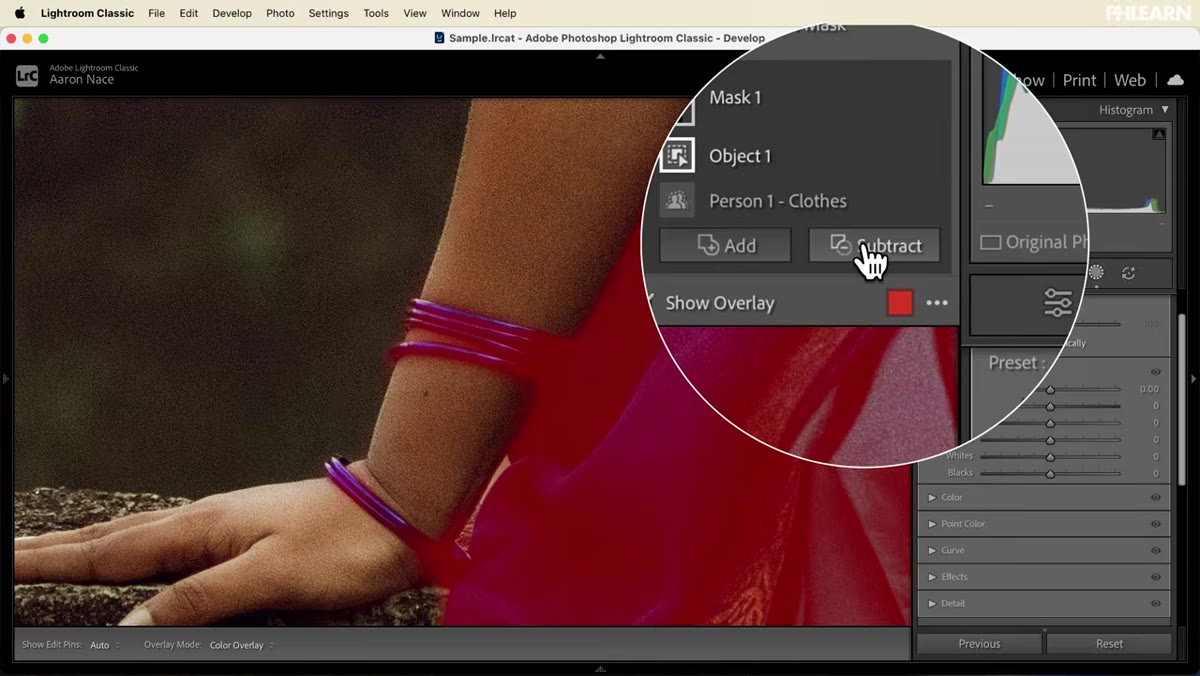Toggle the Color panel eye icon

click(1156, 497)
